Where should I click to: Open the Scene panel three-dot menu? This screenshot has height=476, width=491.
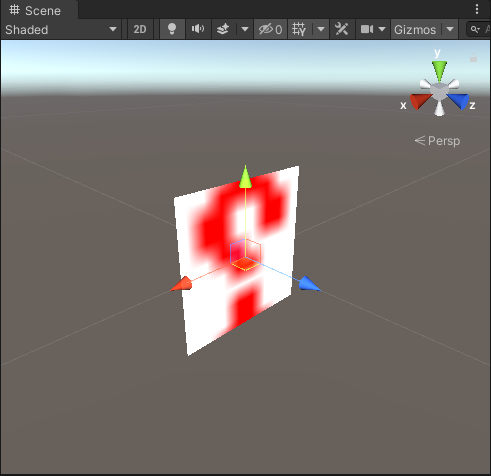[477, 9]
